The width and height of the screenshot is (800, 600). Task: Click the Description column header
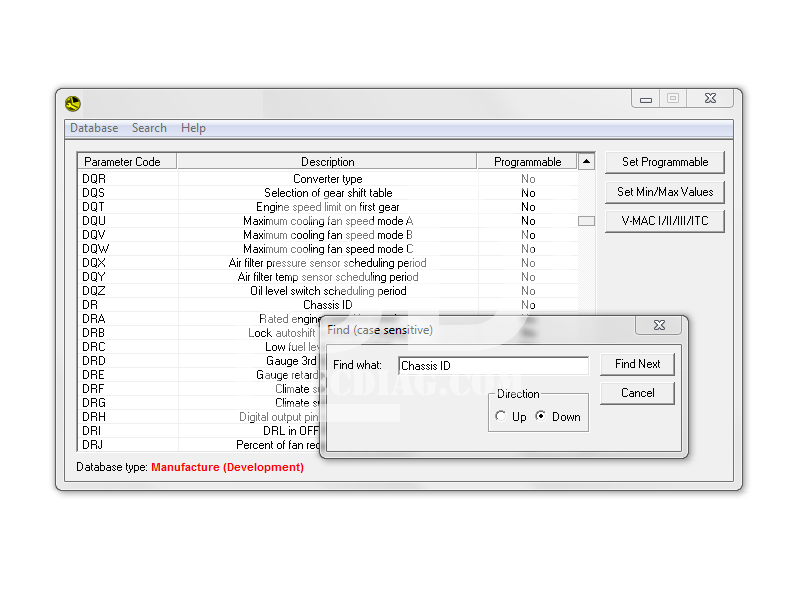[327, 161]
